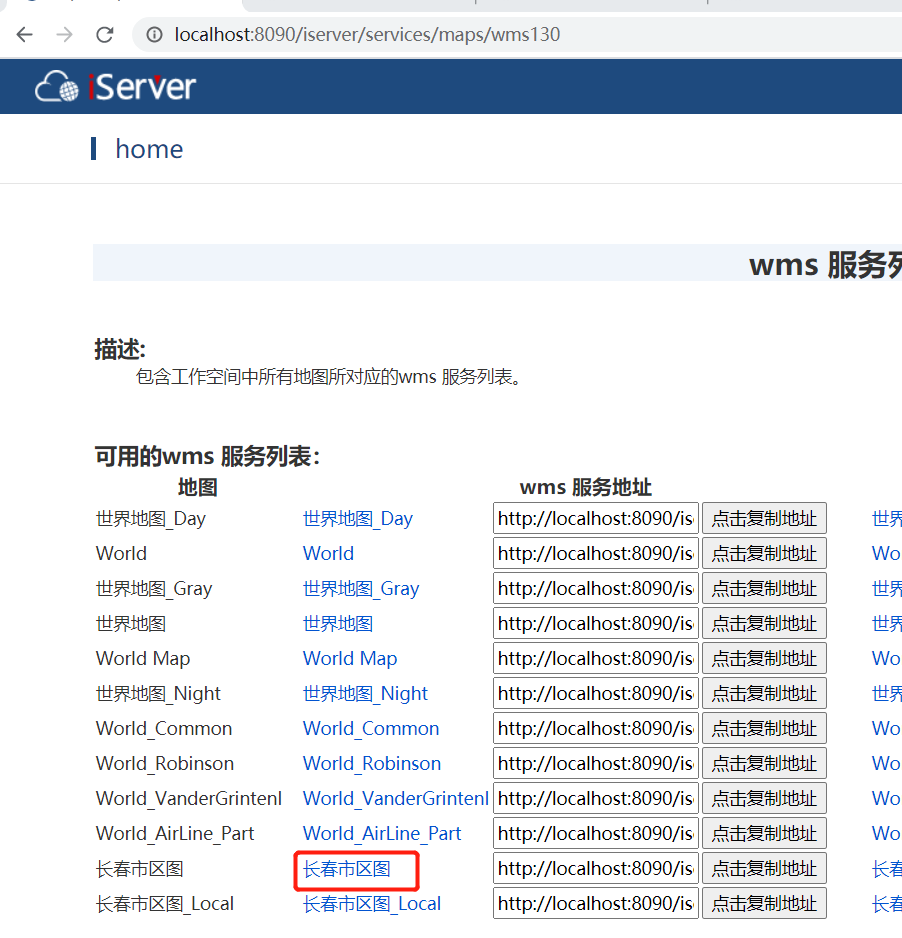Open the World_Robinson WMS link
This screenshot has height=938, width=902.
coord(372,764)
